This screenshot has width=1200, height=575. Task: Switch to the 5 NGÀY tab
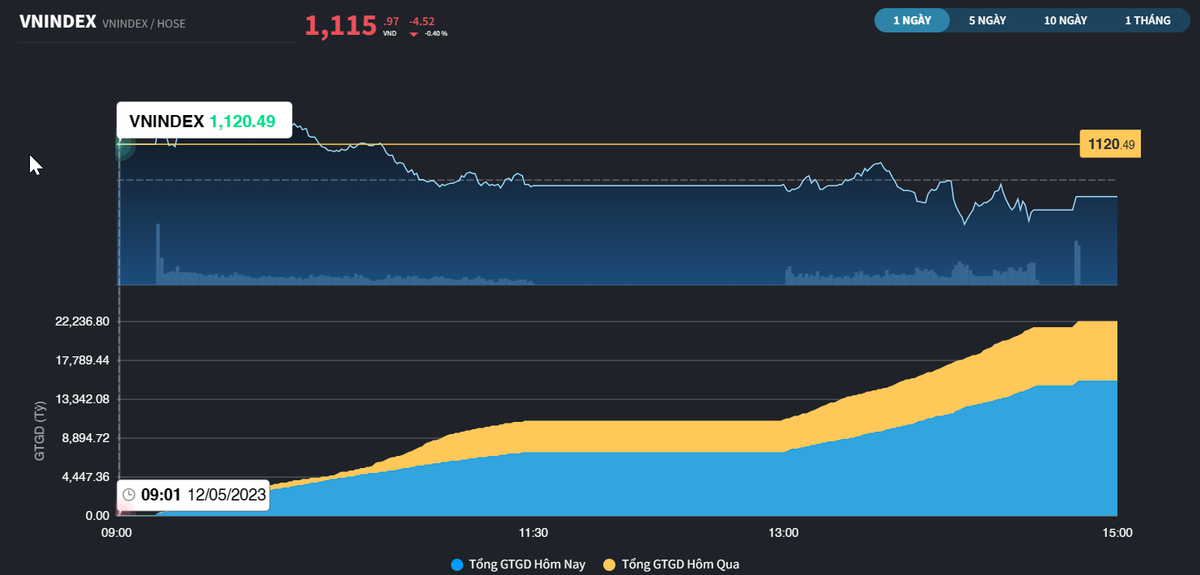pos(987,20)
